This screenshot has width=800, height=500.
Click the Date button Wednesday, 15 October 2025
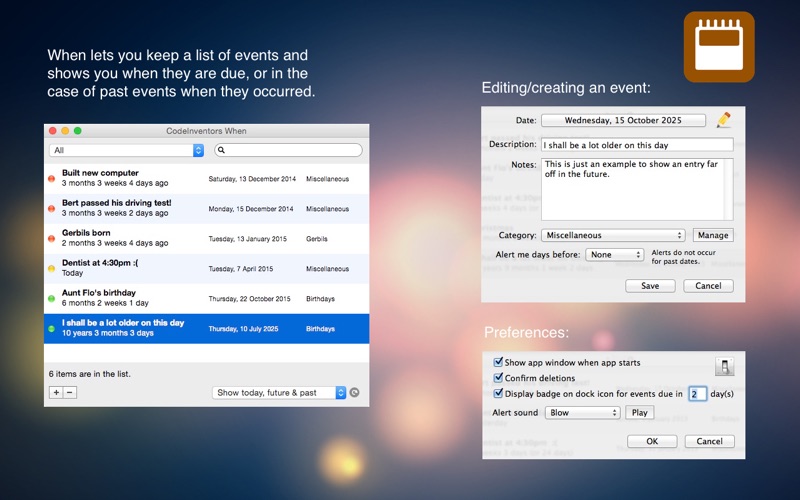(623, 120)
